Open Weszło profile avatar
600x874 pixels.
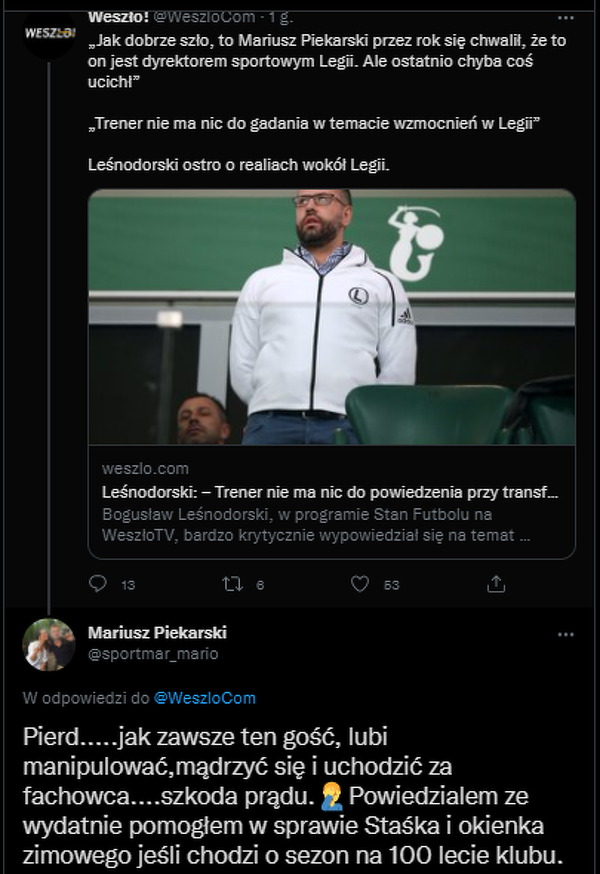49,31
